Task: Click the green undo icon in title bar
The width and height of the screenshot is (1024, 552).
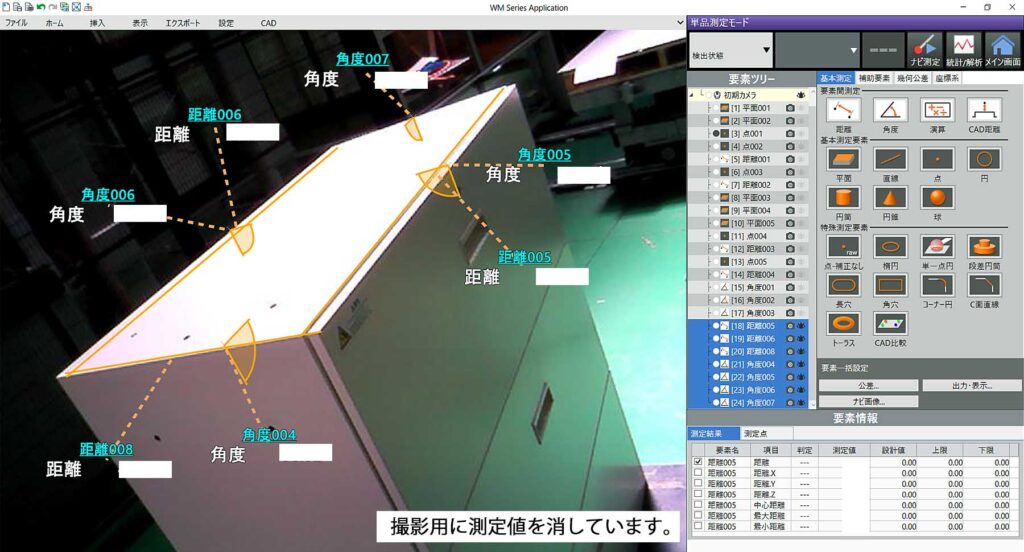Action: click(41, 7)
